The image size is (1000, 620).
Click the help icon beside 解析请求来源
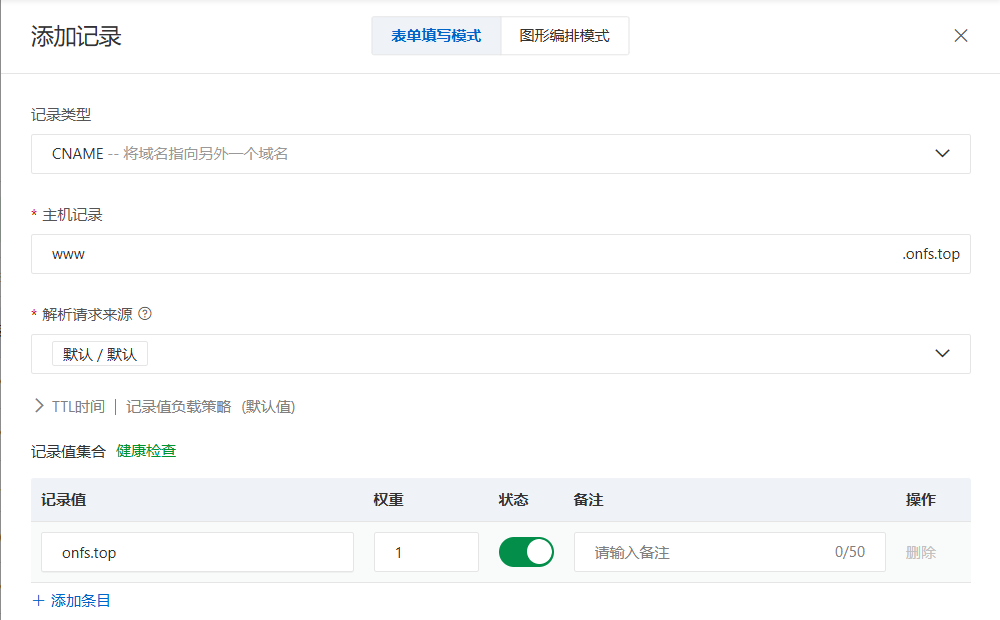point(145,314)
